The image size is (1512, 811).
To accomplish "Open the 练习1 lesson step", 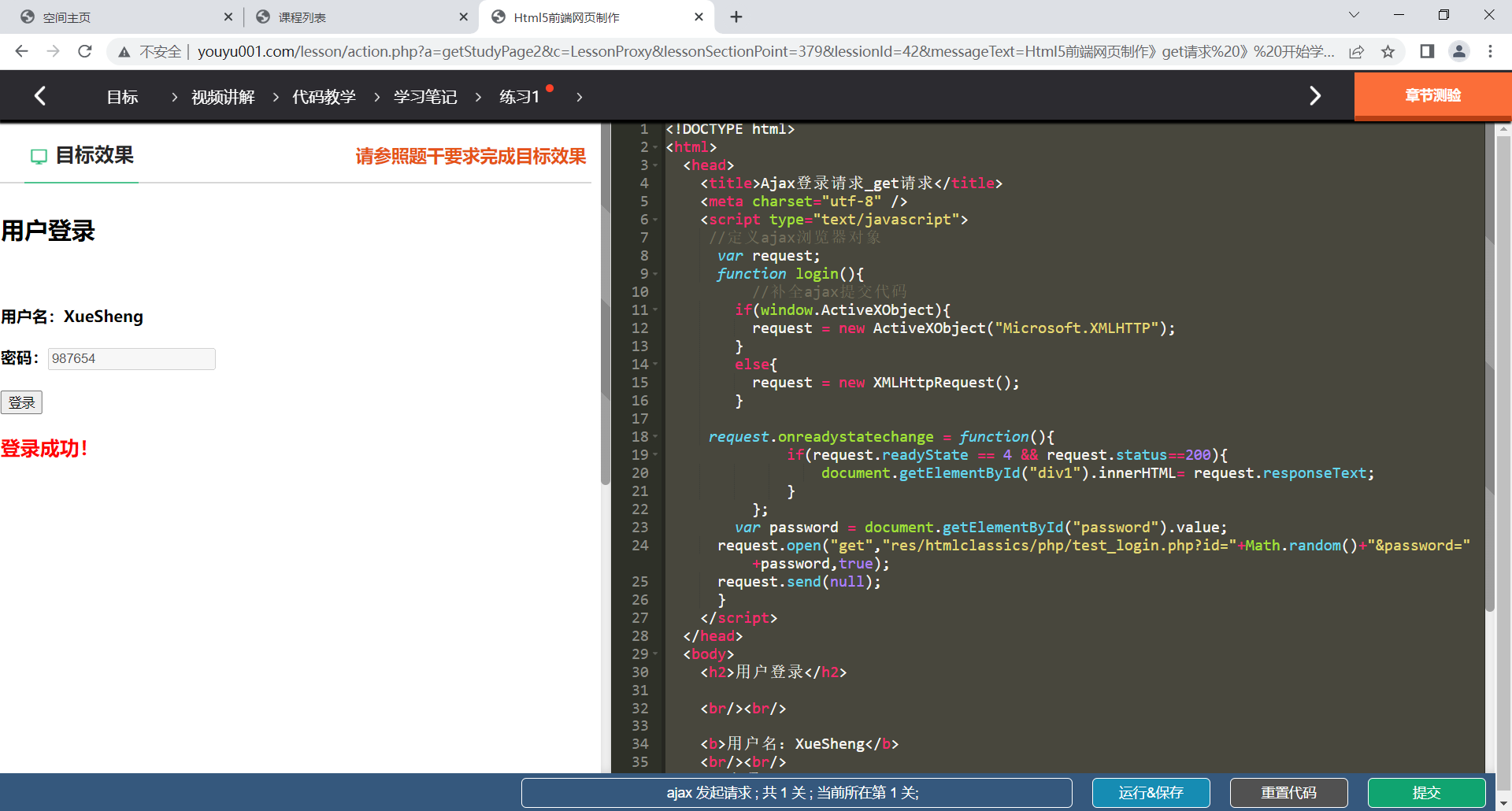I will click(520, 97).
